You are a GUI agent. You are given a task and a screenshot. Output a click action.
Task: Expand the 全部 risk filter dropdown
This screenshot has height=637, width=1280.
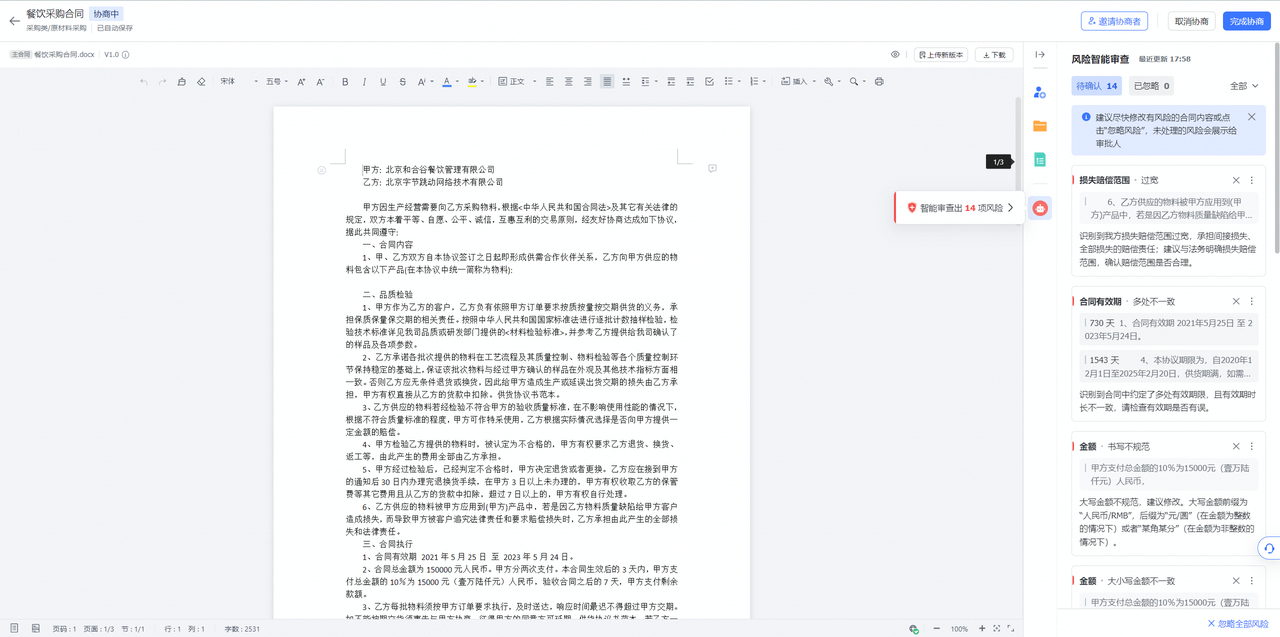pyautogui.click(x=1243, y=87)
